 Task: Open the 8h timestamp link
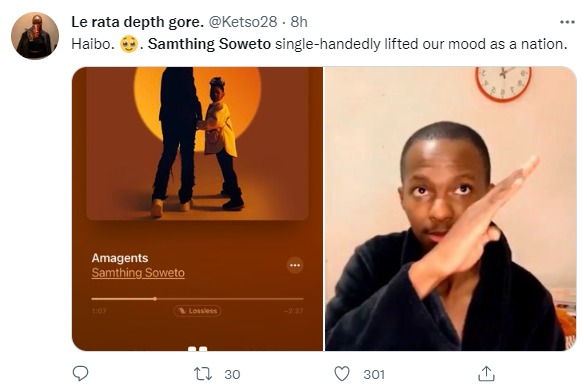pos(299,22)
